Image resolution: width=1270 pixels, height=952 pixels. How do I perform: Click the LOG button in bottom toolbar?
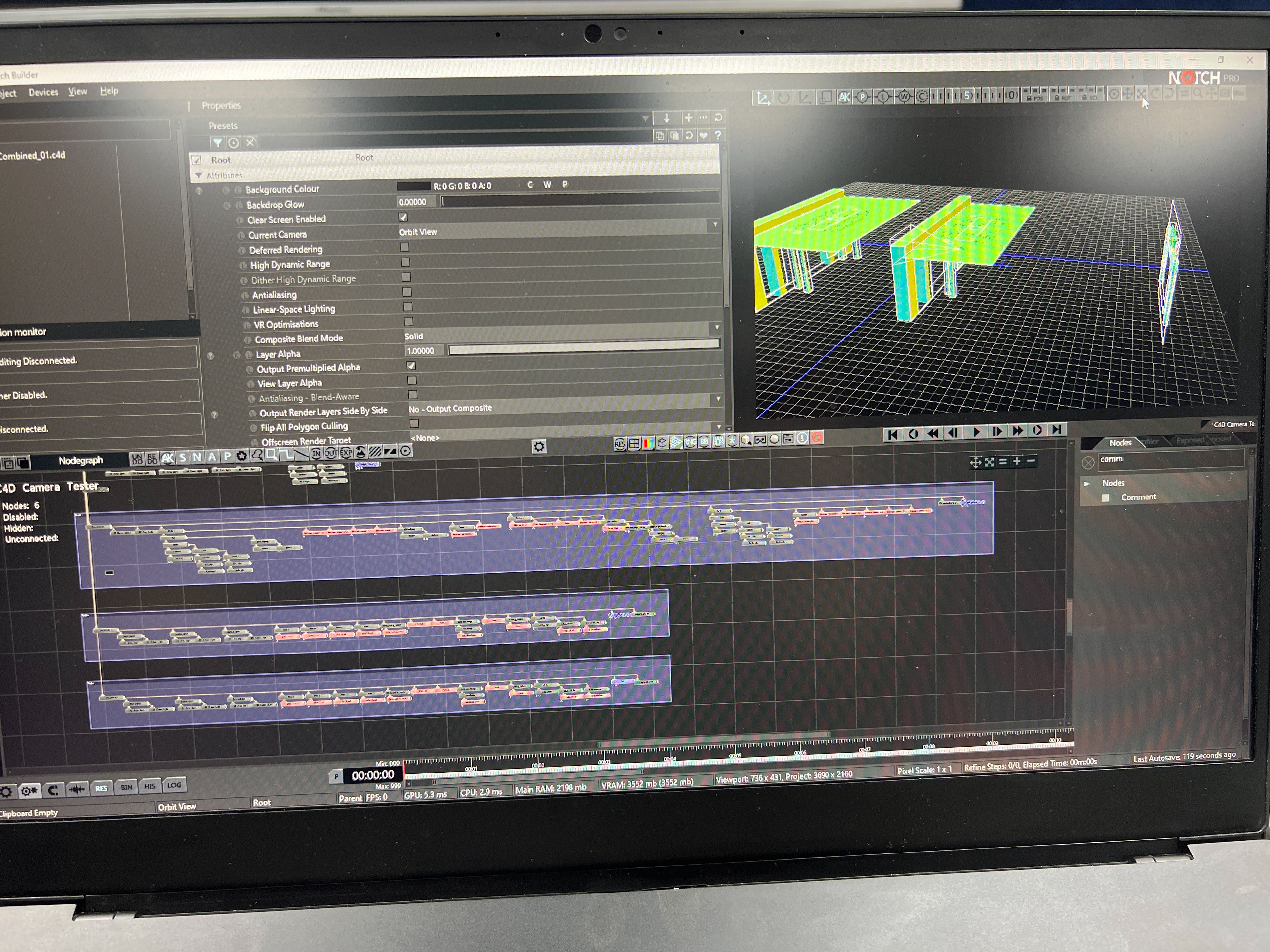173,785
